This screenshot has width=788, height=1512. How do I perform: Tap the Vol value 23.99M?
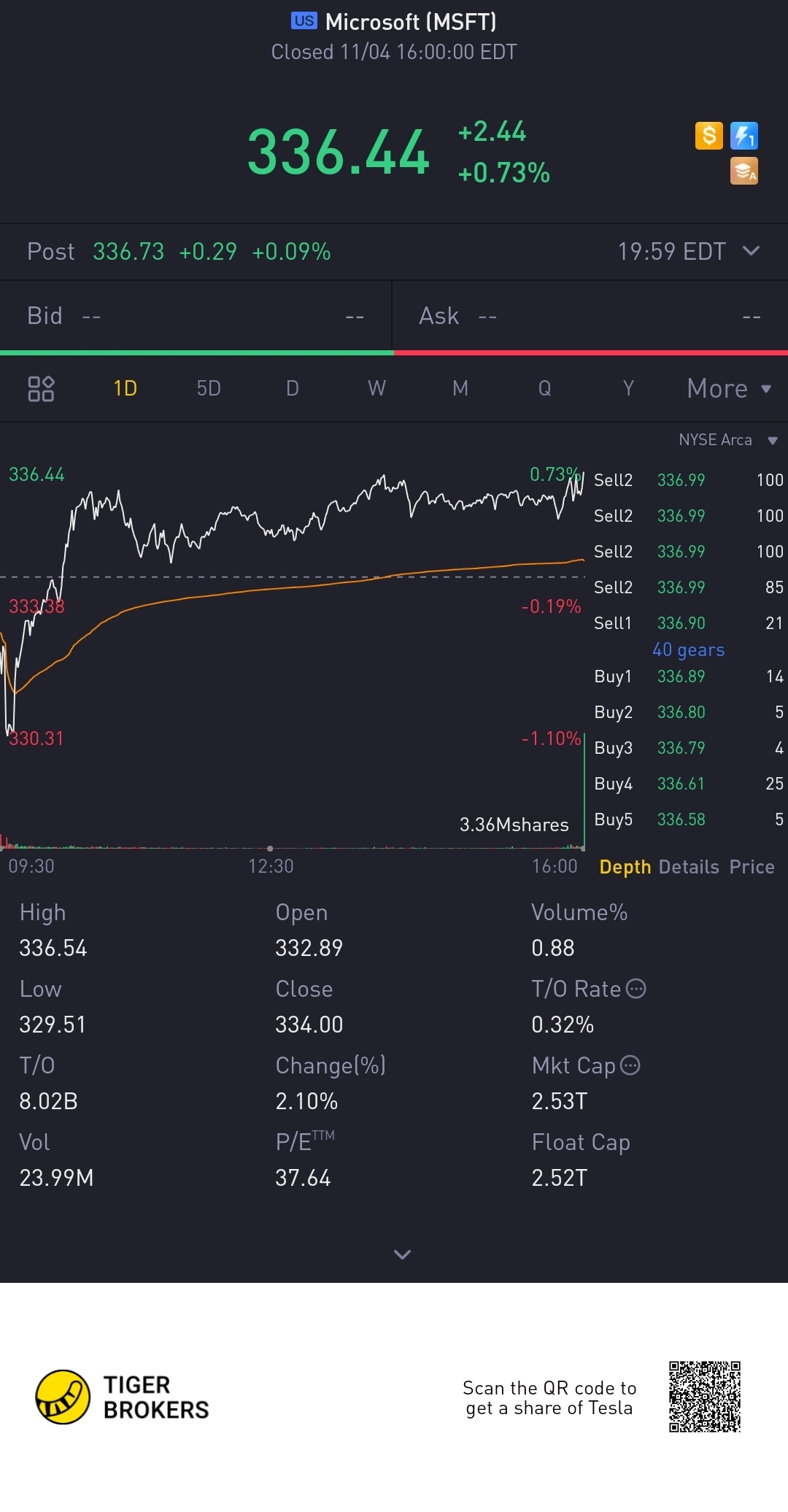(x=56, y=1178)
